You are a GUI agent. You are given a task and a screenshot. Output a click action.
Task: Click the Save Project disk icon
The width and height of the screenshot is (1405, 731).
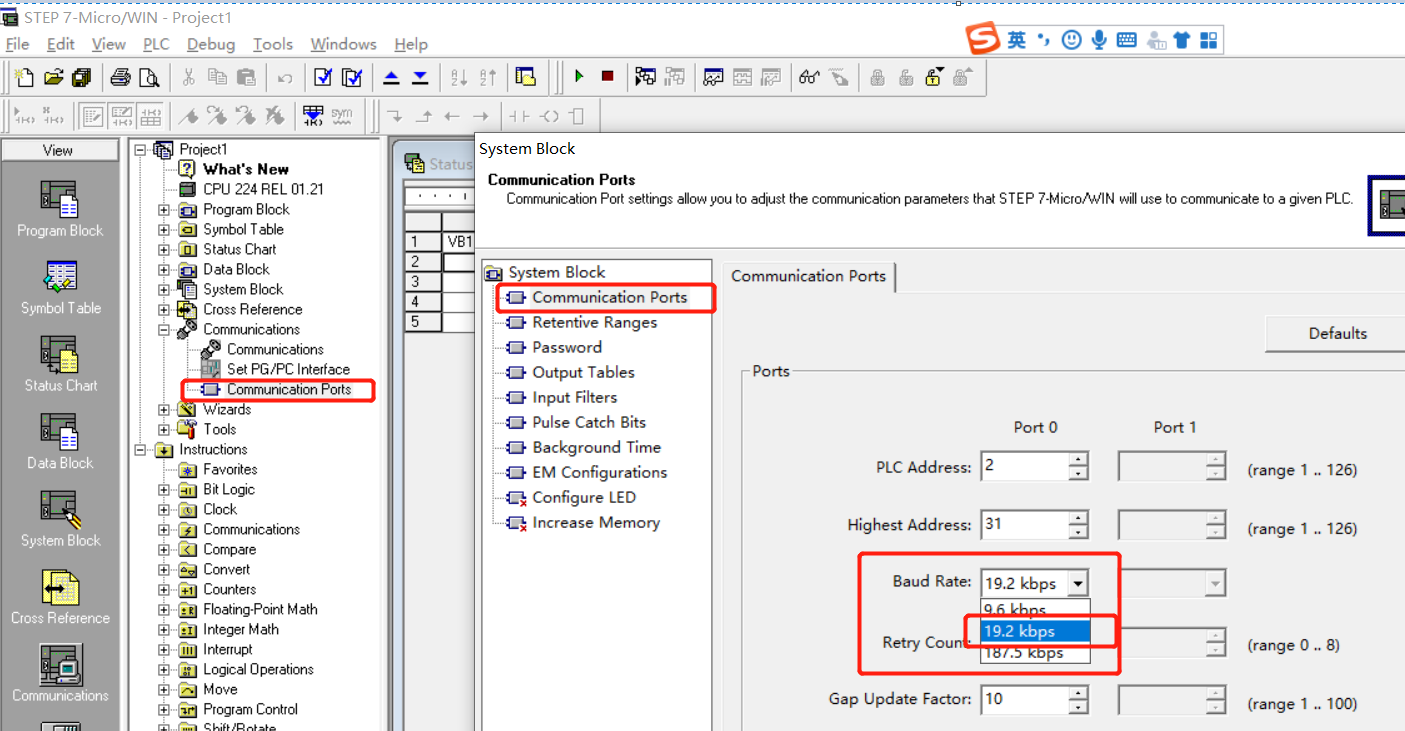tap(82, 77)
